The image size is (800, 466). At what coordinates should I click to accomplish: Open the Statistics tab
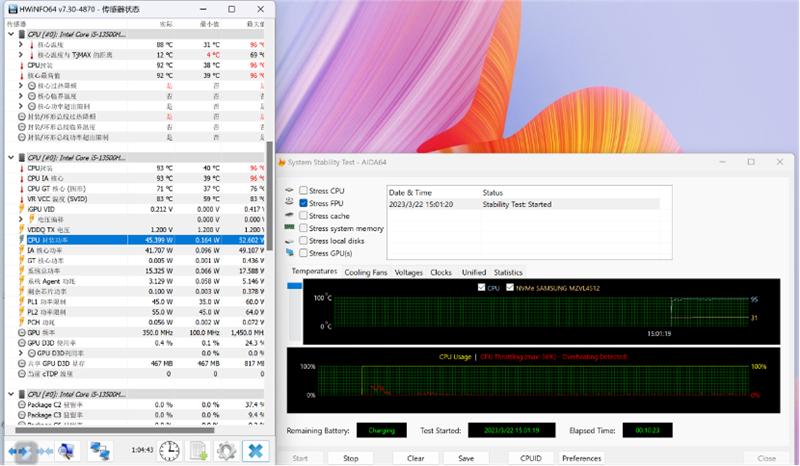508,272
